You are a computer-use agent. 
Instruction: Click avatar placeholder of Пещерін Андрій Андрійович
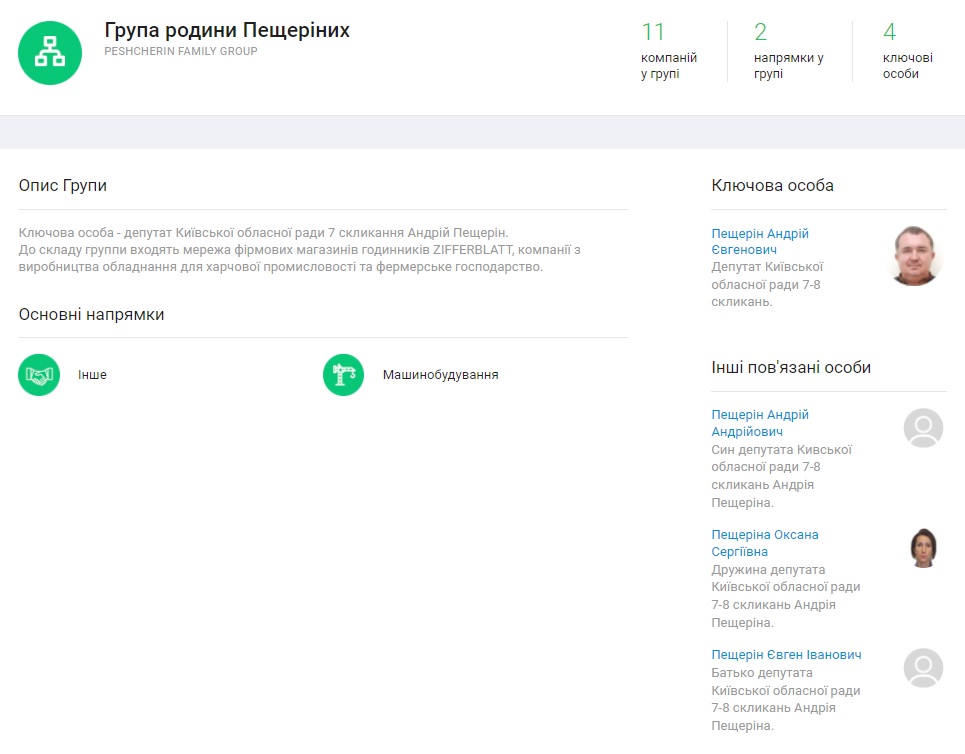click(923, 428)
